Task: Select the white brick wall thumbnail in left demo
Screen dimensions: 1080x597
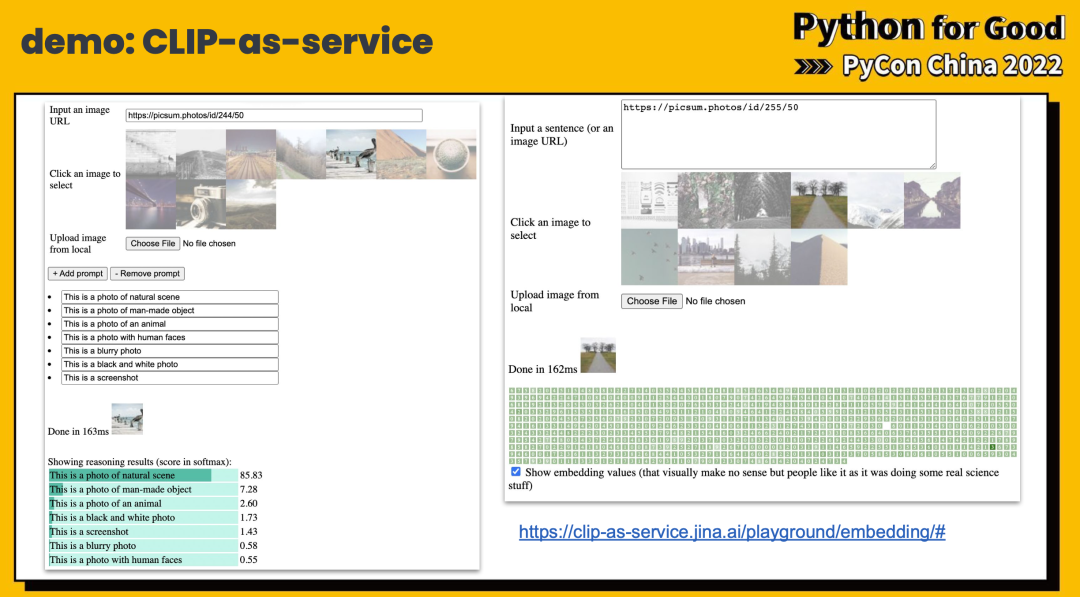Action: (151, 154)
